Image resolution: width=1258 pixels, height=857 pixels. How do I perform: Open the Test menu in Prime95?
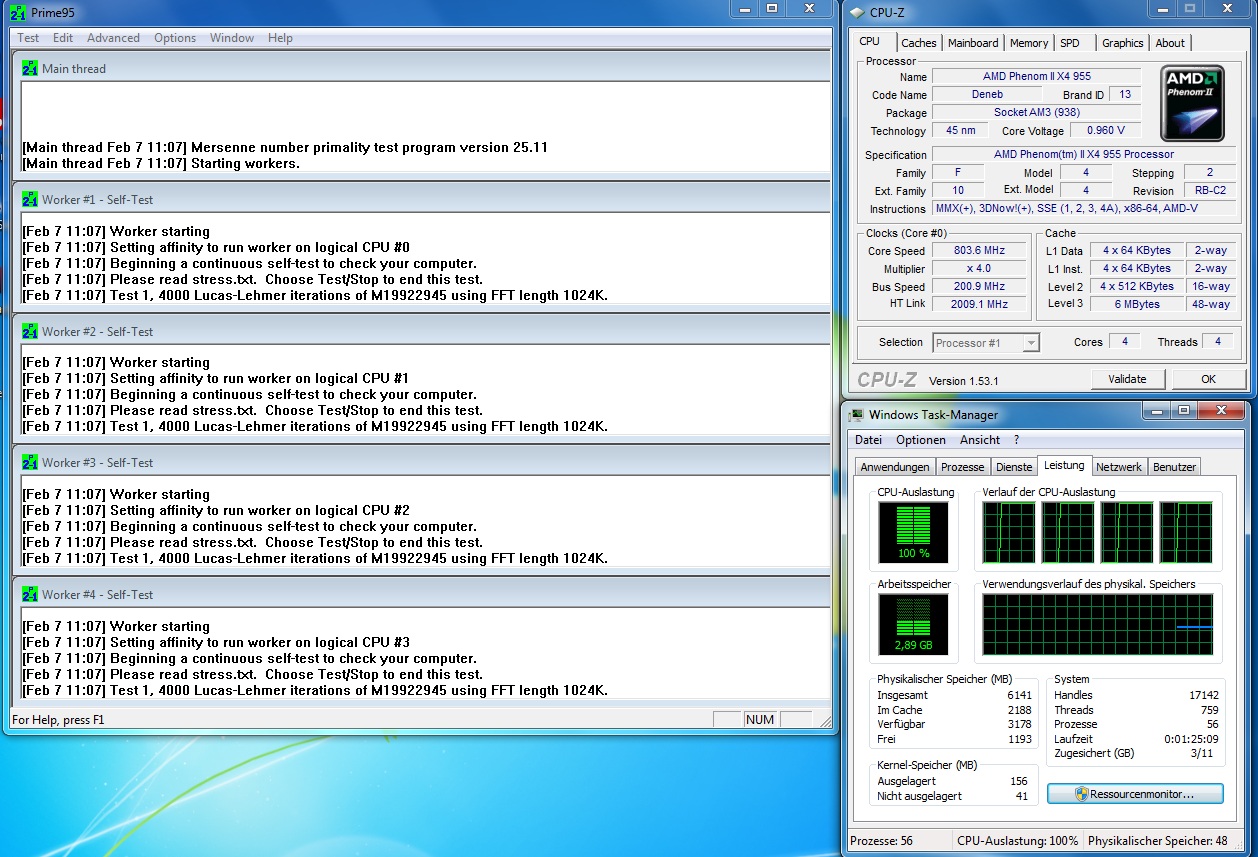click(29, 38)
